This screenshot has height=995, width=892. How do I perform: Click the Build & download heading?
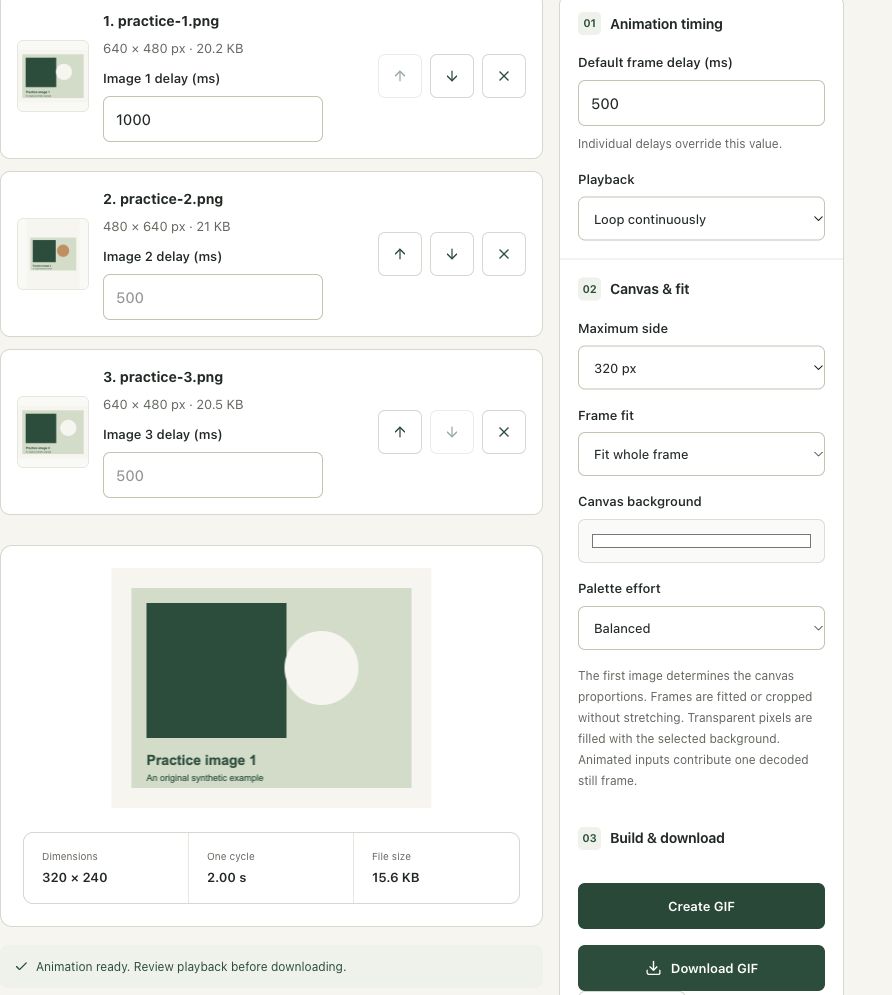(x=667, y=838)
